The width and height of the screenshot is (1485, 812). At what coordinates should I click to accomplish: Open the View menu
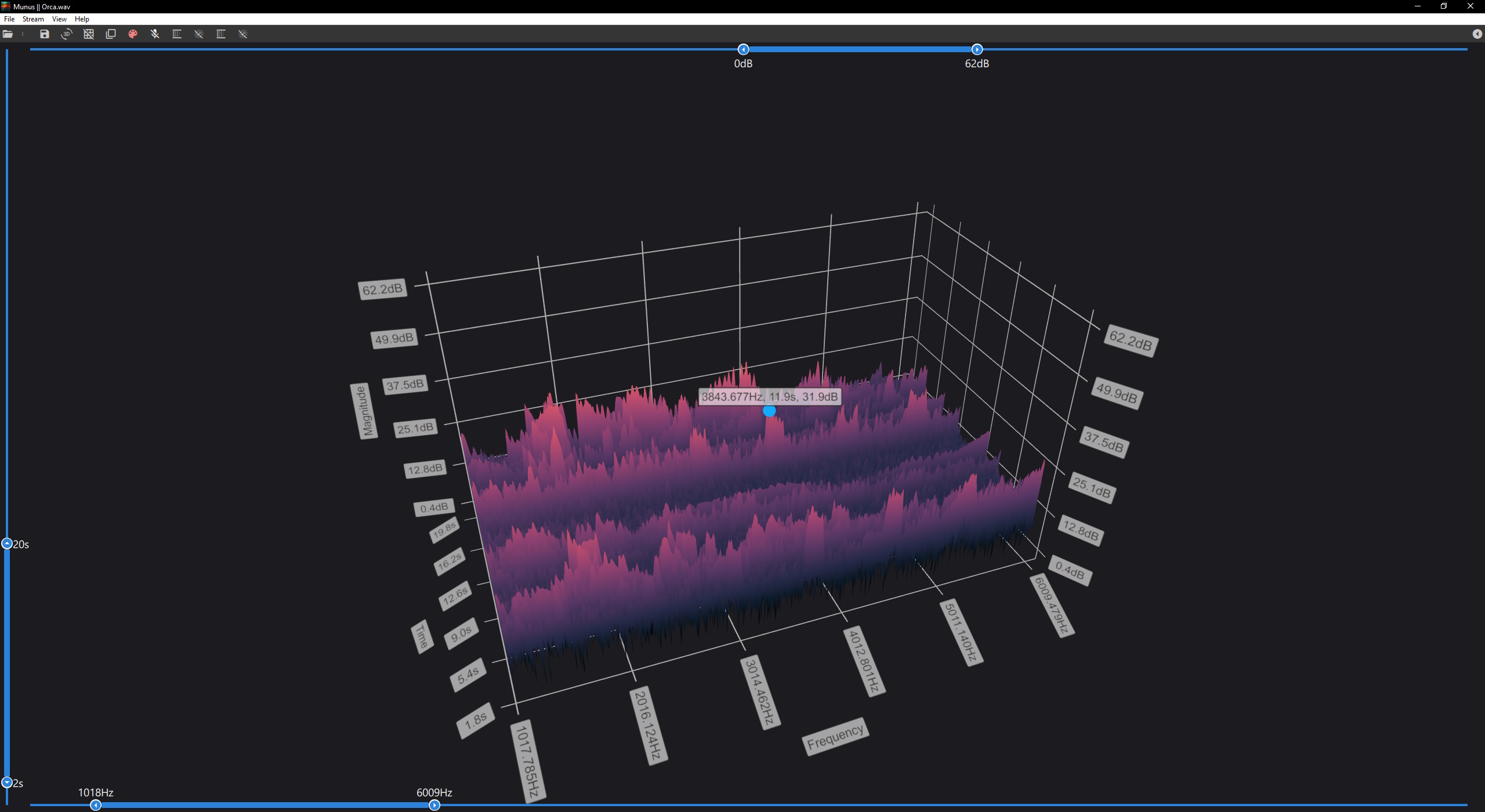tap(59, 19)
